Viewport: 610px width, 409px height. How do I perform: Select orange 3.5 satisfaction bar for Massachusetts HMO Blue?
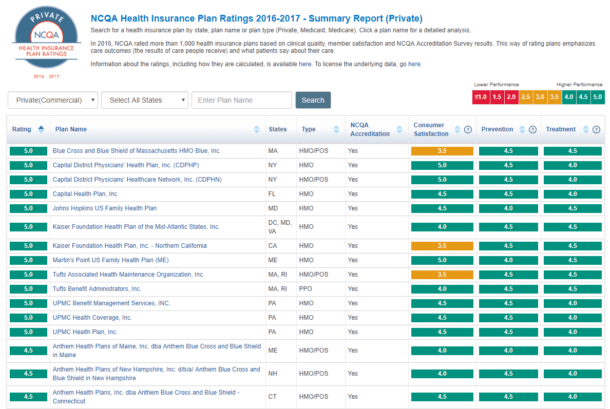coord(442,151)
